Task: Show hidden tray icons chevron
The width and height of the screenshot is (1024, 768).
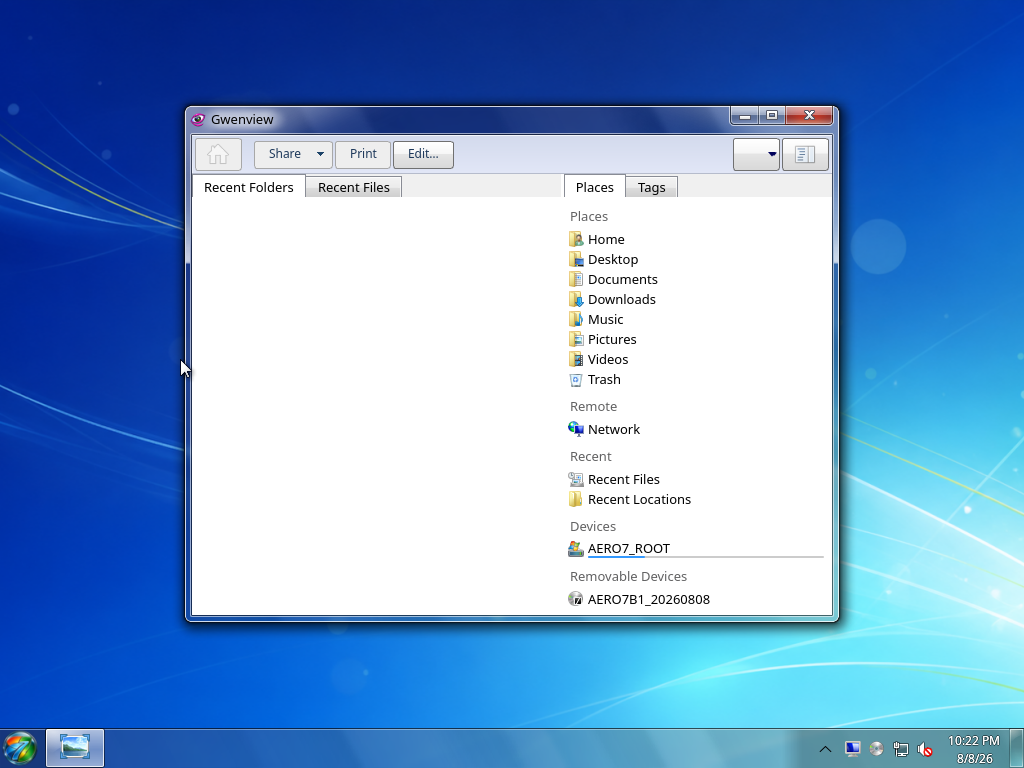Action: (x=825, y=749)
